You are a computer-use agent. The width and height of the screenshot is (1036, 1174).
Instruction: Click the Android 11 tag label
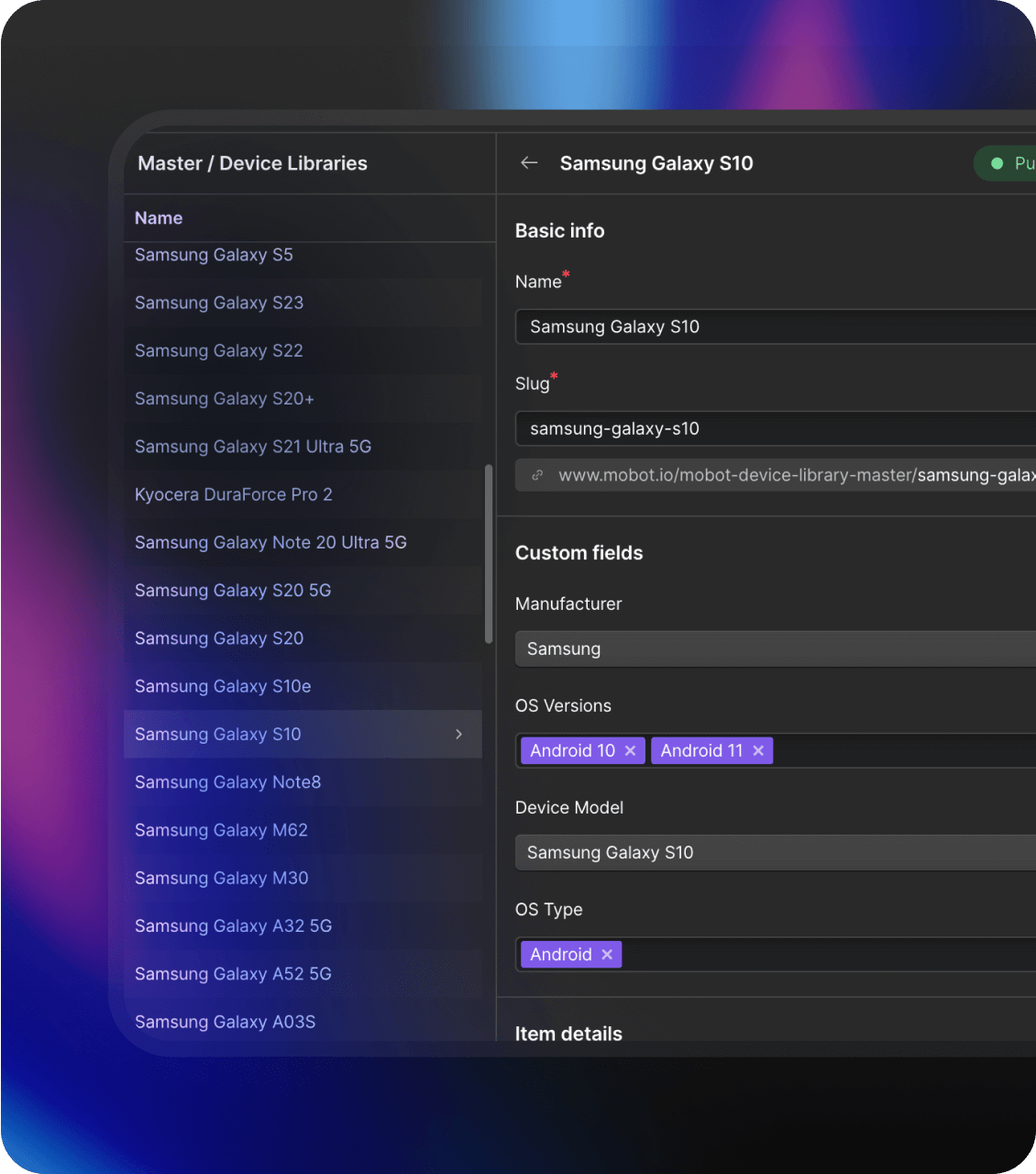point(701,750)
